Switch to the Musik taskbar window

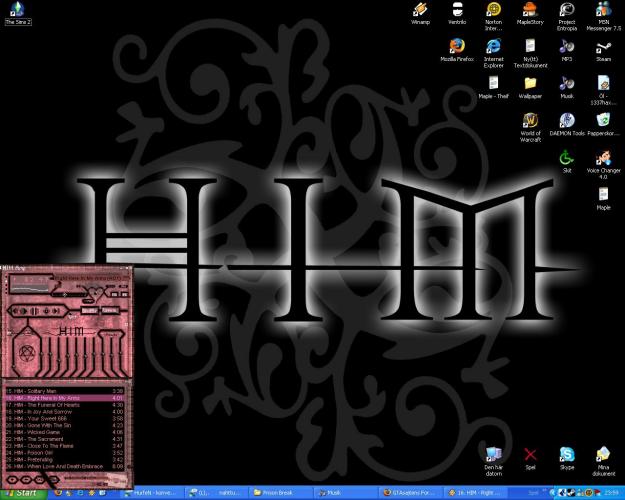340,493
